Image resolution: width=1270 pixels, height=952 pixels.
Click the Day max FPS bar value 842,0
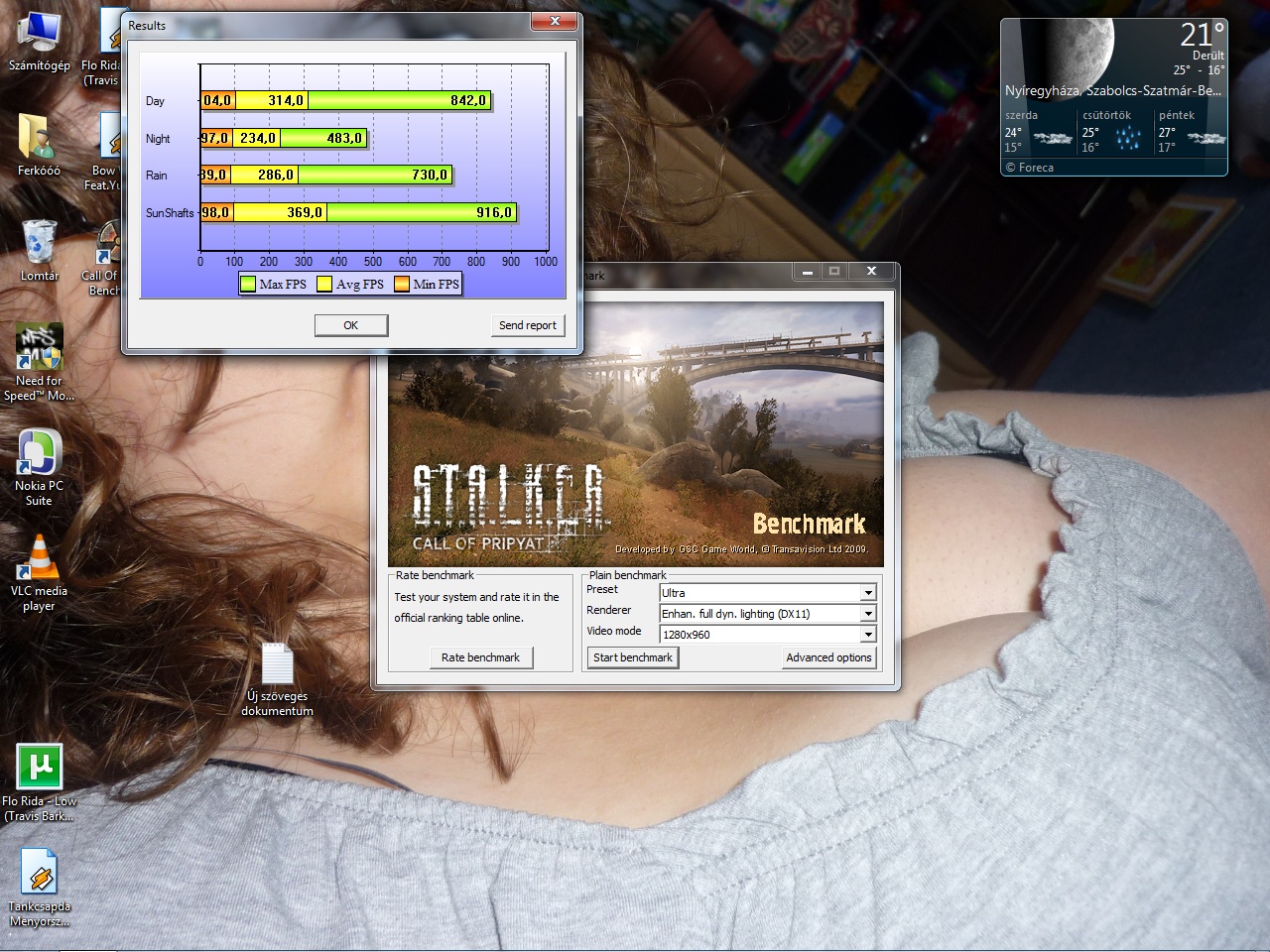(468, 100)
